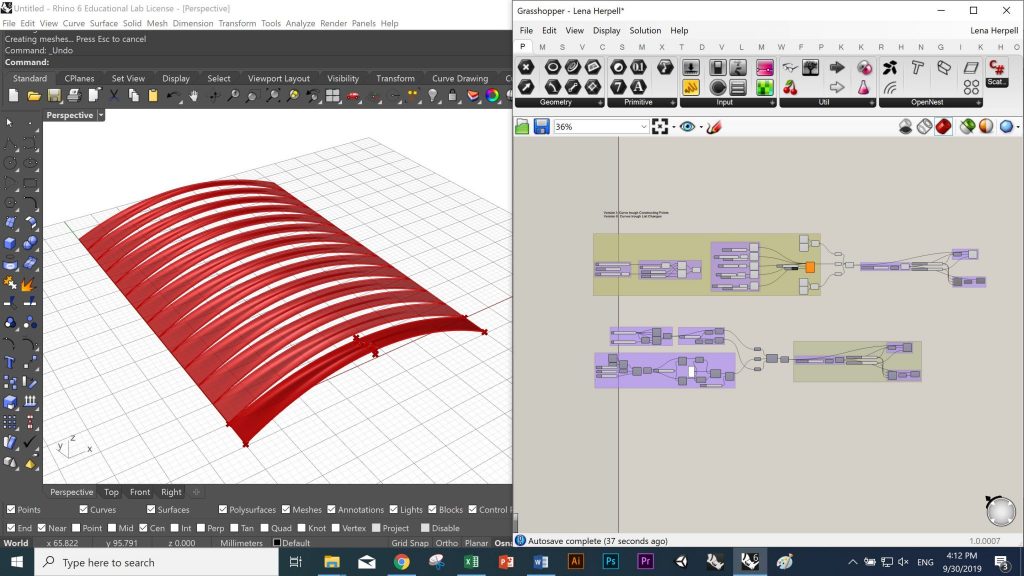Click the Ortho button in status bar

(x=446, y=543)
